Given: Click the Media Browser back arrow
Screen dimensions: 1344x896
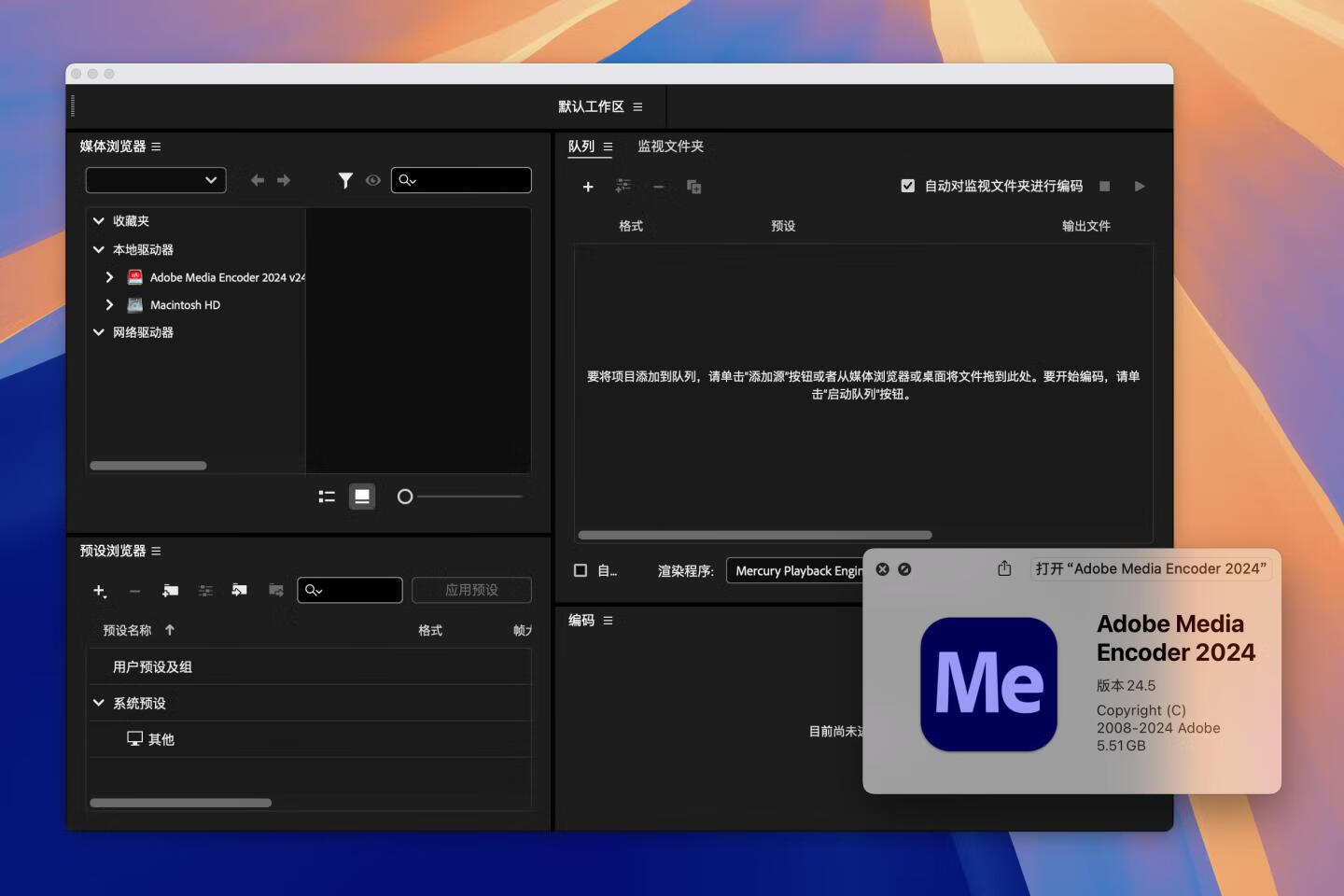Looking at the screenshot, I should pos(258,180).
